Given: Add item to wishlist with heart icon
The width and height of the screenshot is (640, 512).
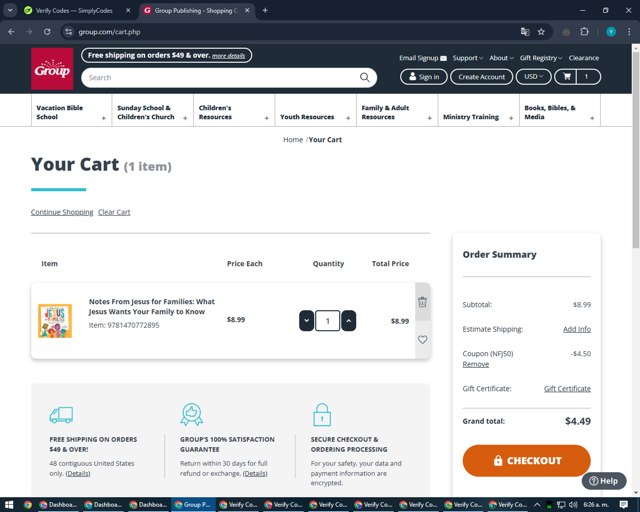Looking at the screenshot, I should click(x=422, y=340).
